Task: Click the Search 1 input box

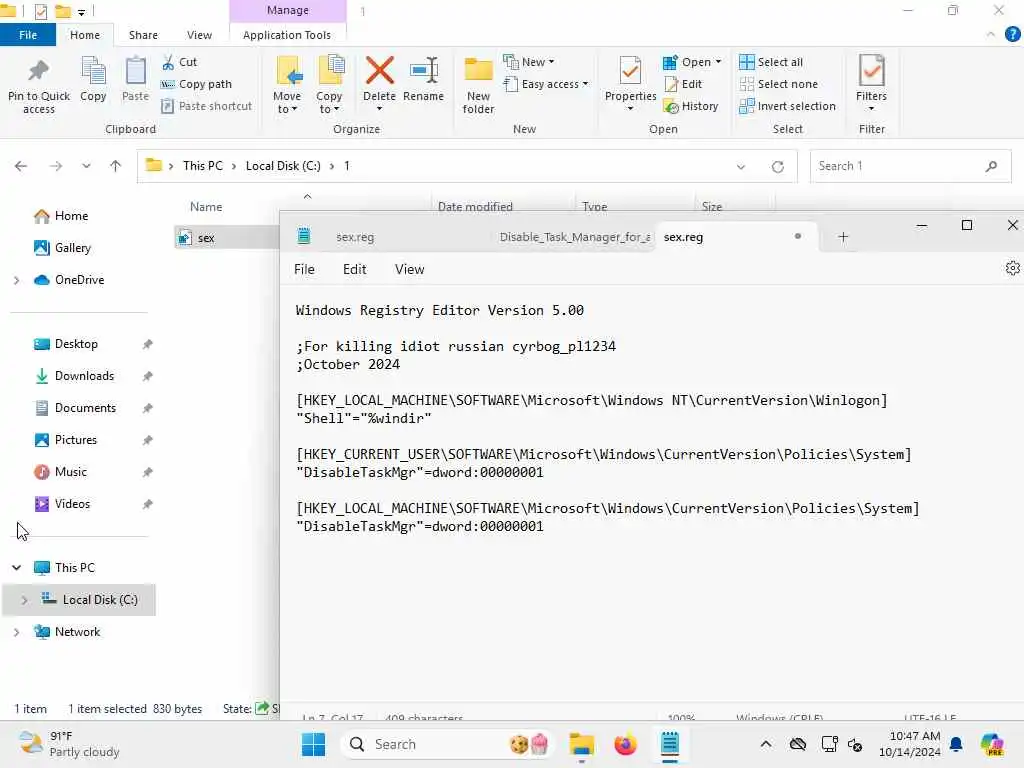Action: click(910, 166)
